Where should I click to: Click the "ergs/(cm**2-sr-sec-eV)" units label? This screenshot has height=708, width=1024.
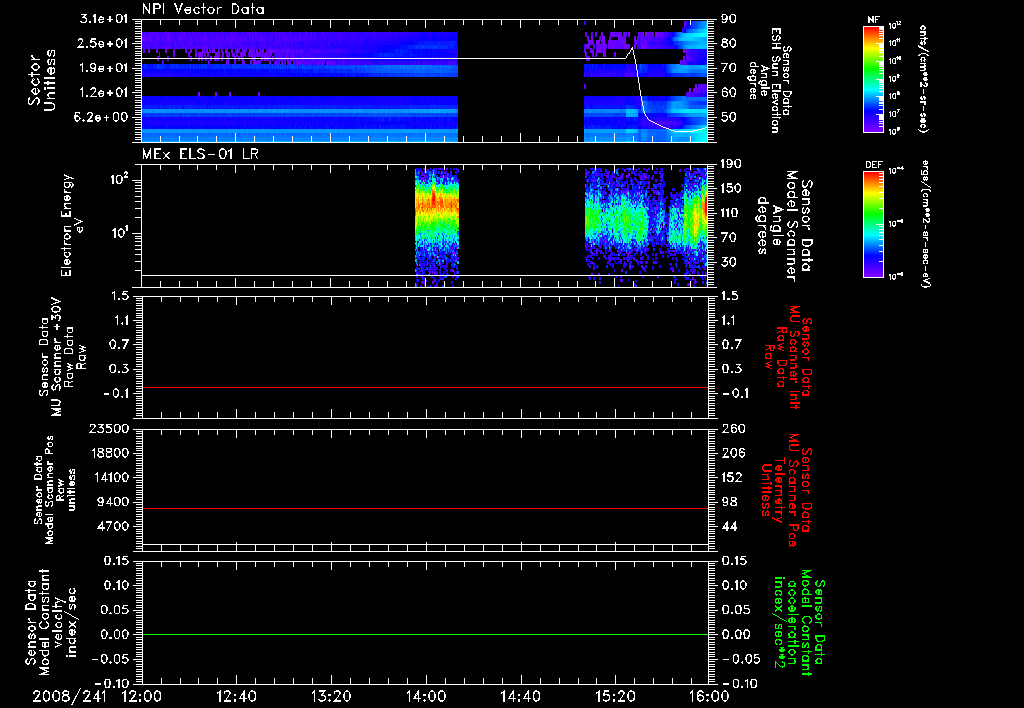coord(925,223)
